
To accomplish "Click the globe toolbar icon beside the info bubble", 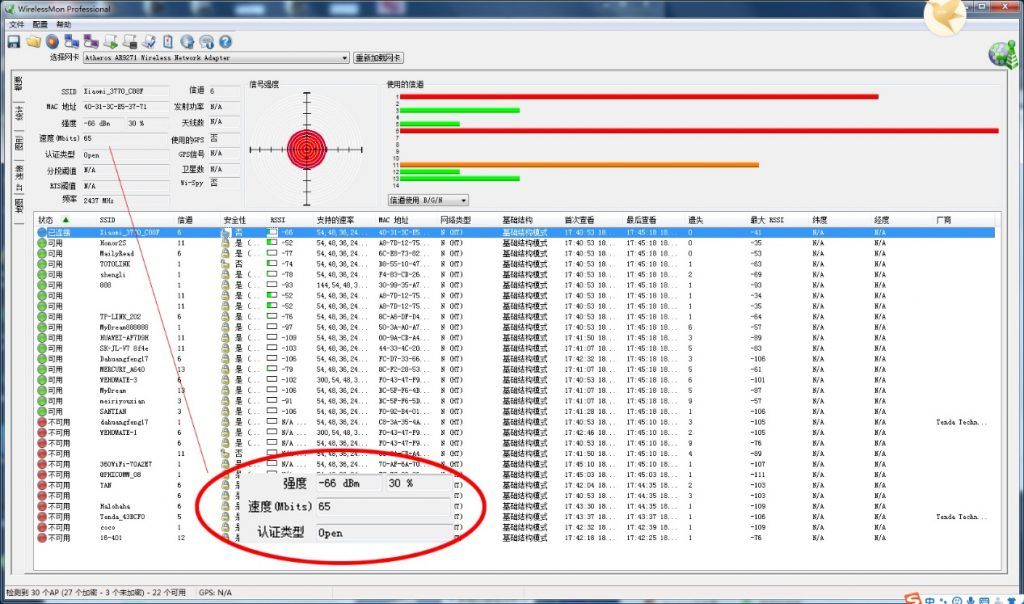I will click(x=187, y=42).
